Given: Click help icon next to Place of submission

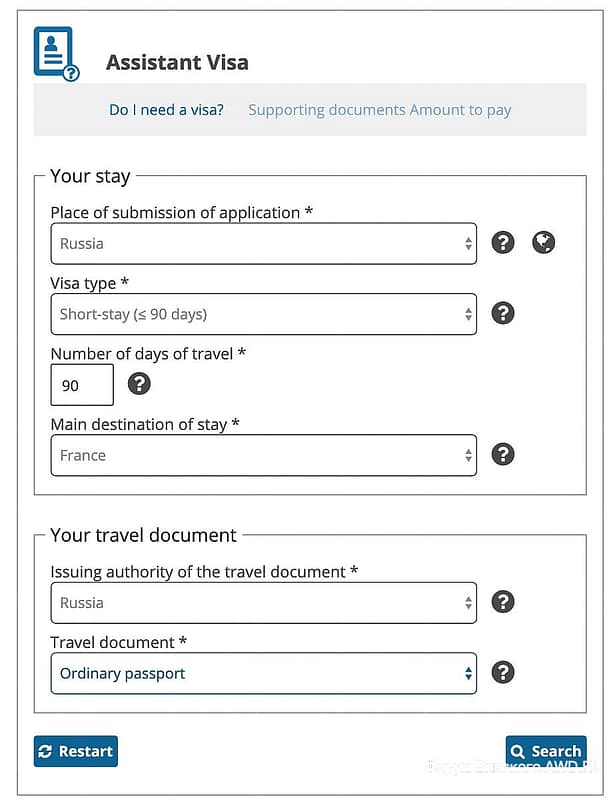Looking at the screenshot, I should [503, 242].
